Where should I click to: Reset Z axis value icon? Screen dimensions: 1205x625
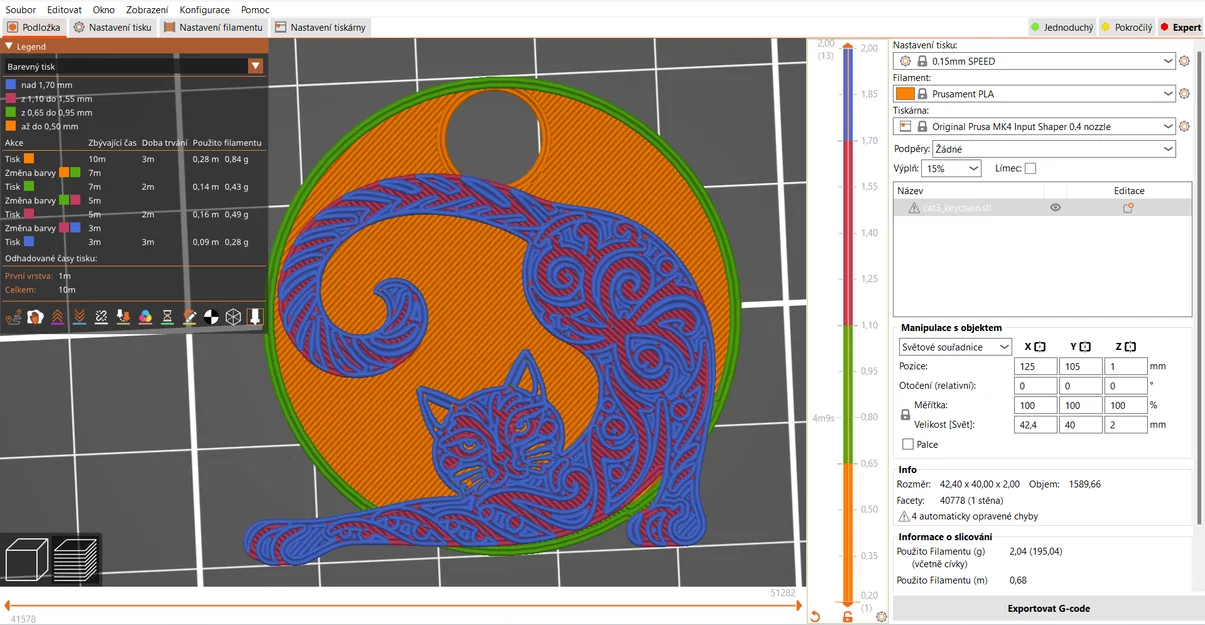(1130, 347)
